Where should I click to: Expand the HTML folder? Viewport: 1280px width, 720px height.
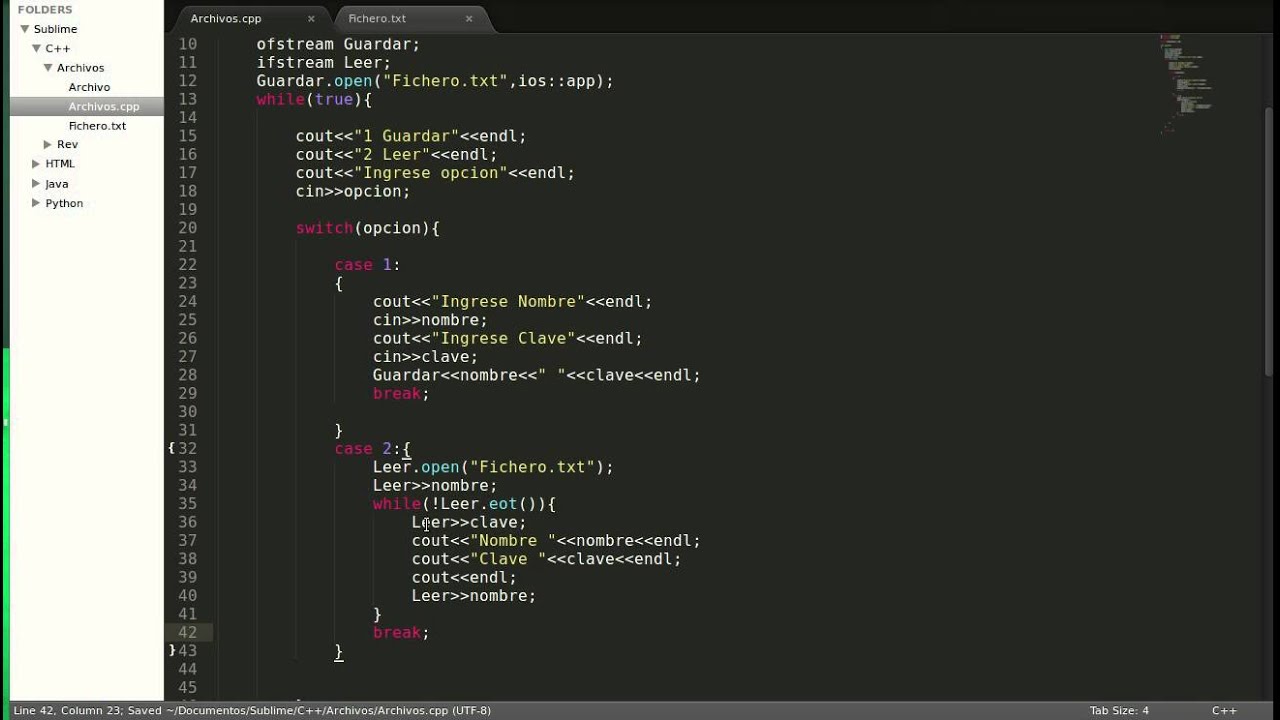click(x=37, y=164)
